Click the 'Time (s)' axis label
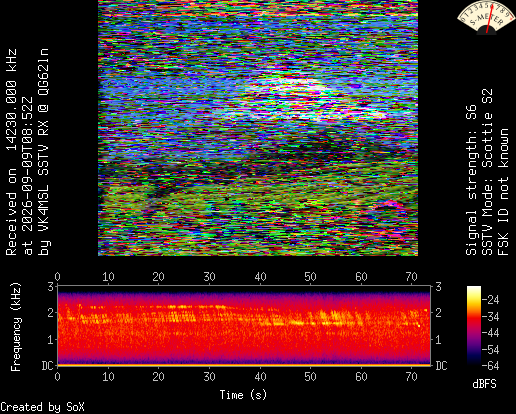The height and width of the screenshot is (414, 516). [x=243, y=395]
